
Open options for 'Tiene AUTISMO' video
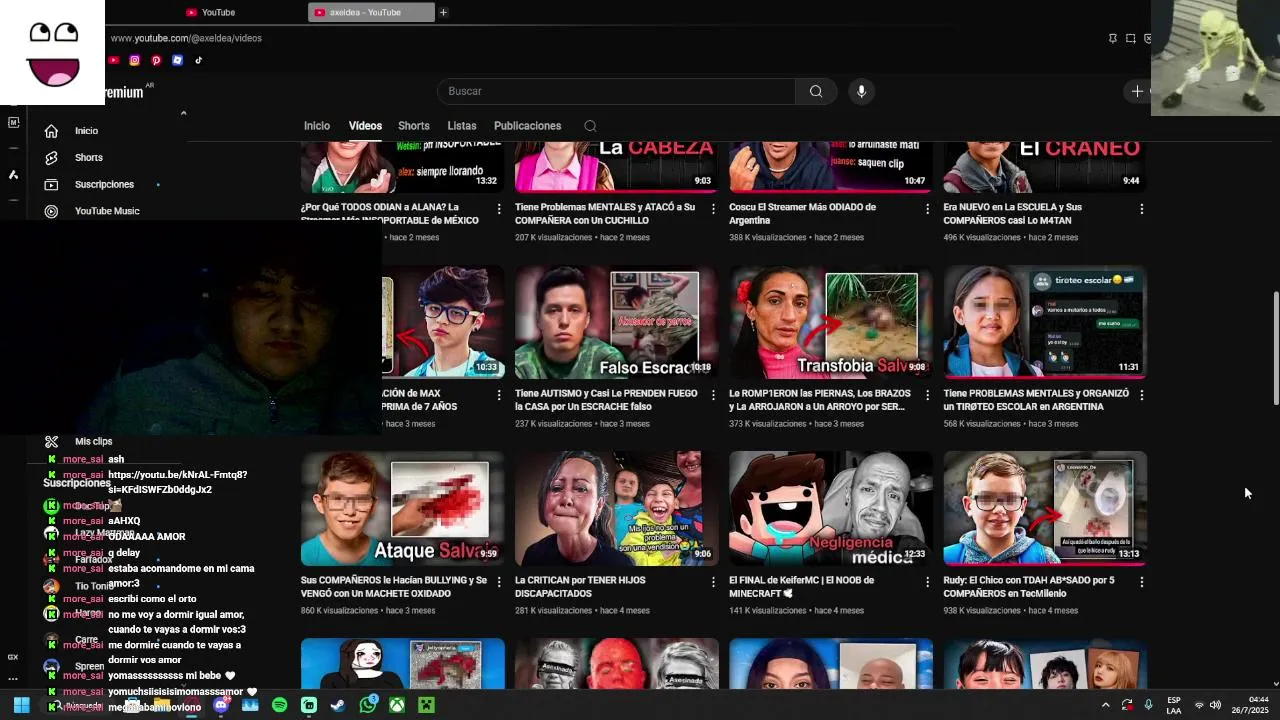713,395
